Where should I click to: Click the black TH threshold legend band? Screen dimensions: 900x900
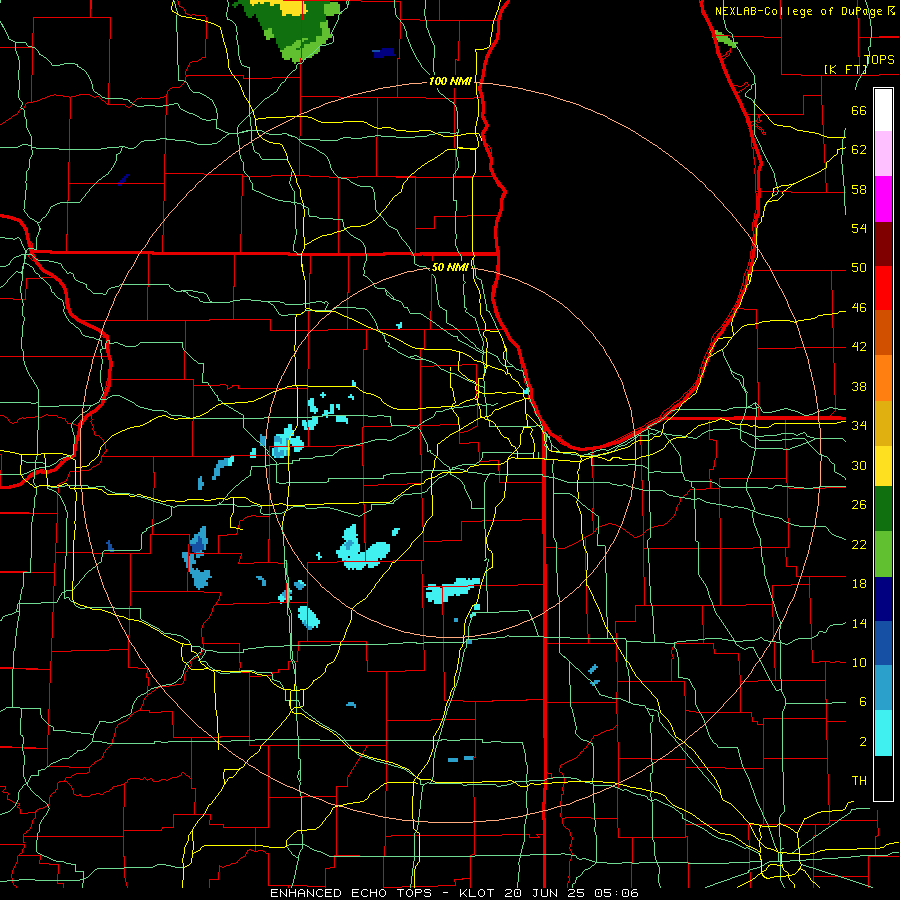point(883,778)
